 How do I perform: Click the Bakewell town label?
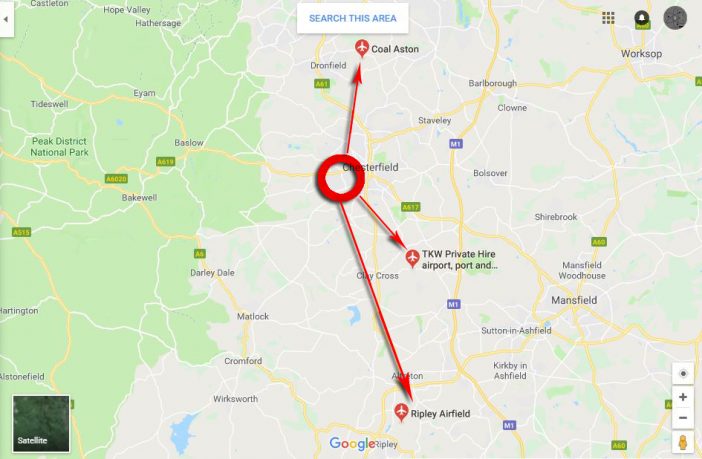tap(139, 197)
